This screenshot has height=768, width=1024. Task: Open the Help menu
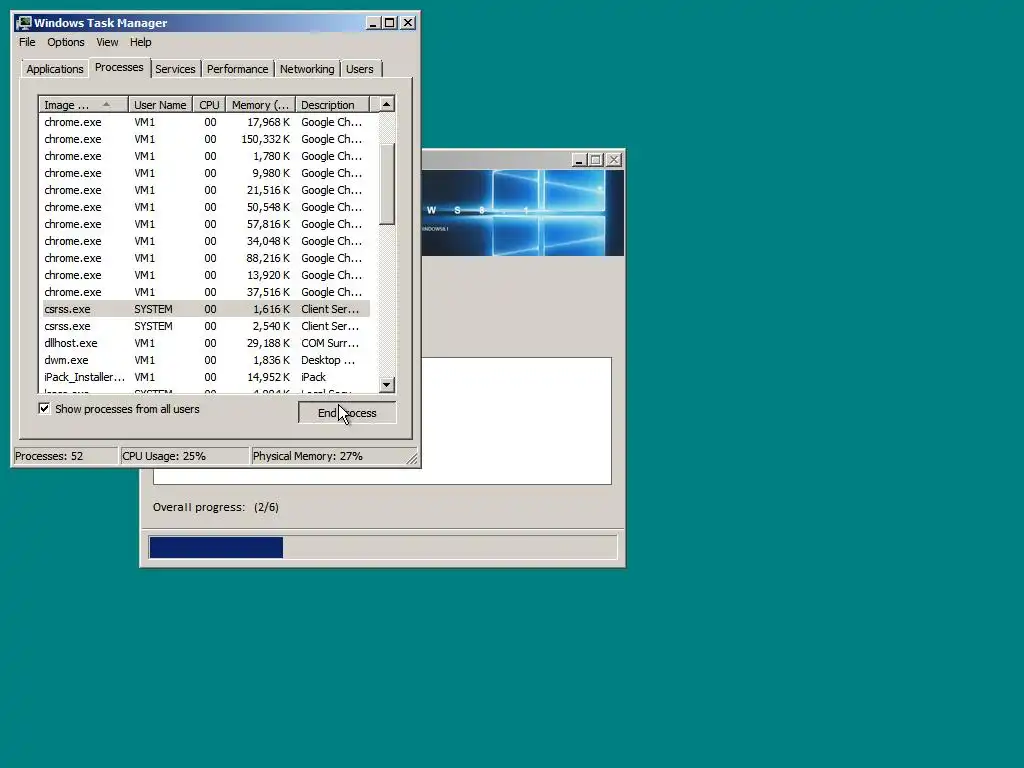tap(140, 42)
